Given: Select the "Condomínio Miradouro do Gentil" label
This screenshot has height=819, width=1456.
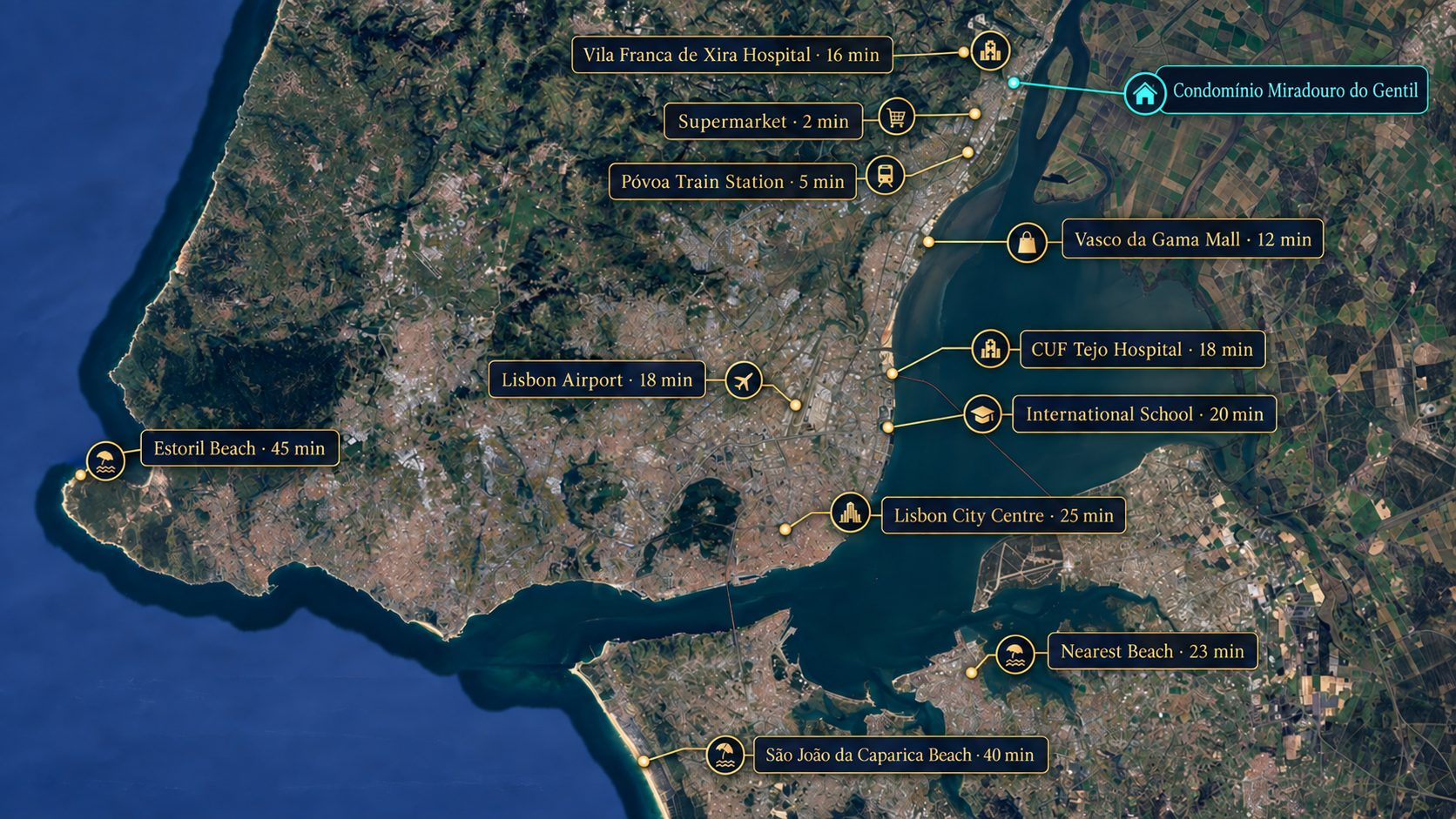Looking at the screenshot, I should (x=1294, y=90).
